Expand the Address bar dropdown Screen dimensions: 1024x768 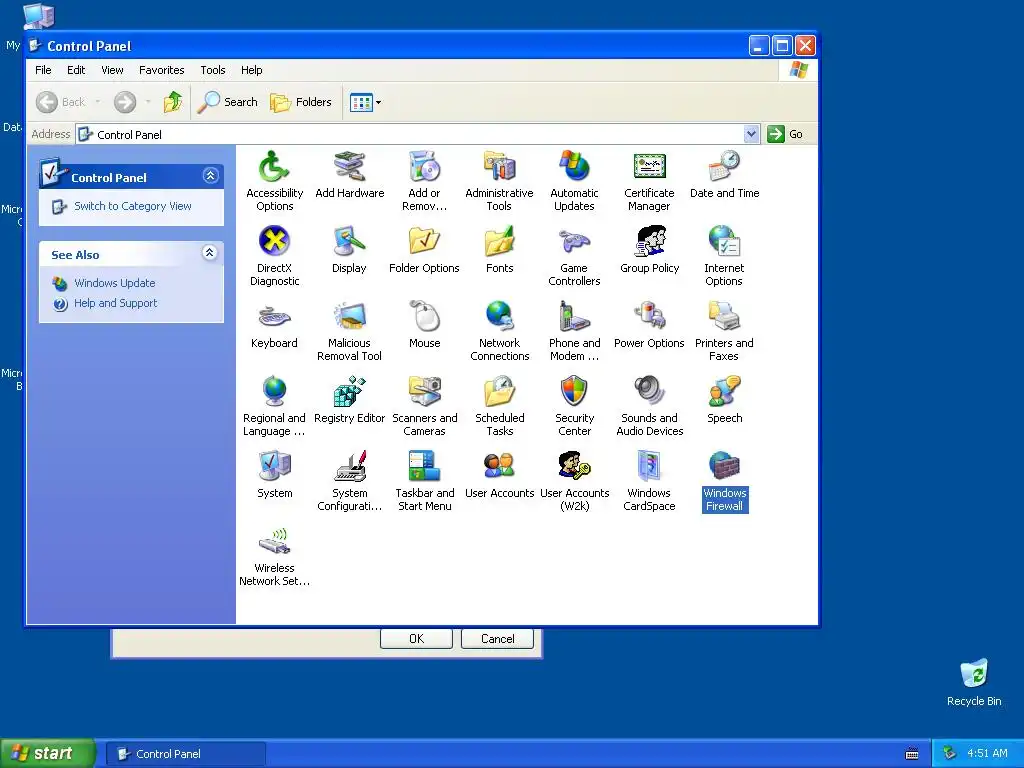(x=752, y=134)
